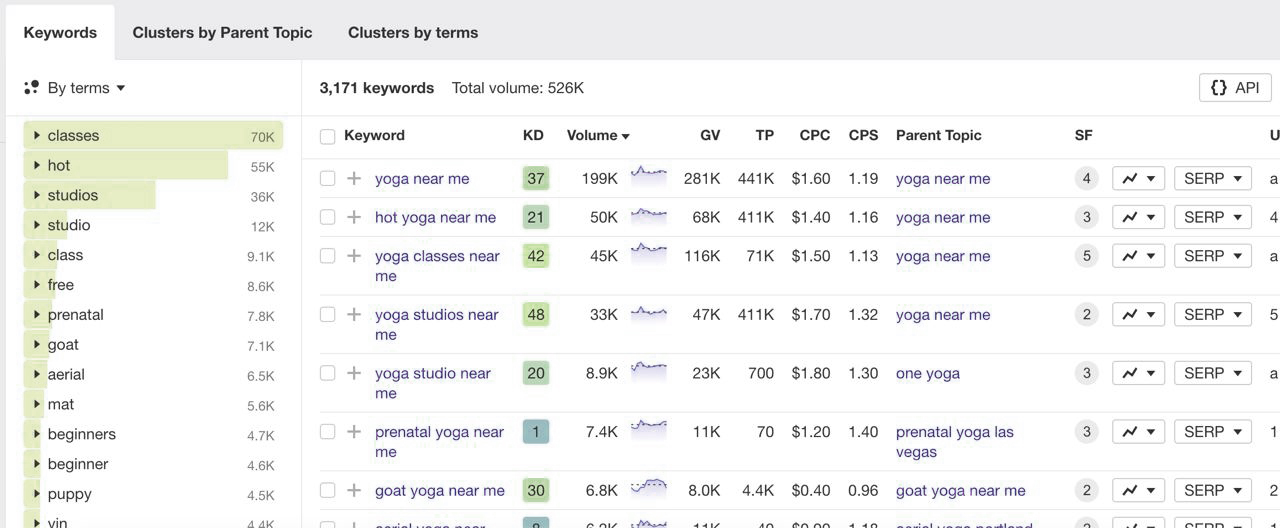Screen dimensions: 1280x528
Task: Click plus icon beside 'hot yoga near me'
Action: pyautogui.click(x=354, y=217)
